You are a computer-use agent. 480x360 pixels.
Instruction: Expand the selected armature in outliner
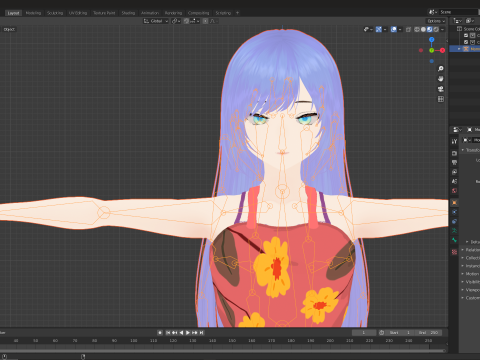459,49
